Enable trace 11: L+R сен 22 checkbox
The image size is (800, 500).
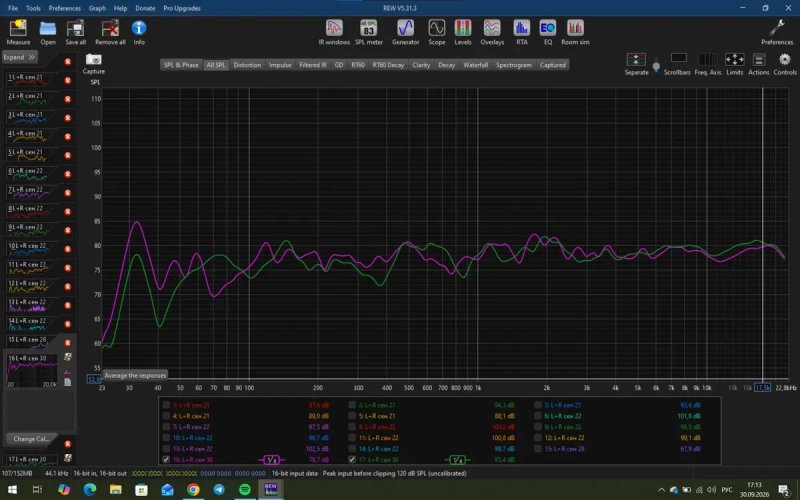click(x=352, y=438)
